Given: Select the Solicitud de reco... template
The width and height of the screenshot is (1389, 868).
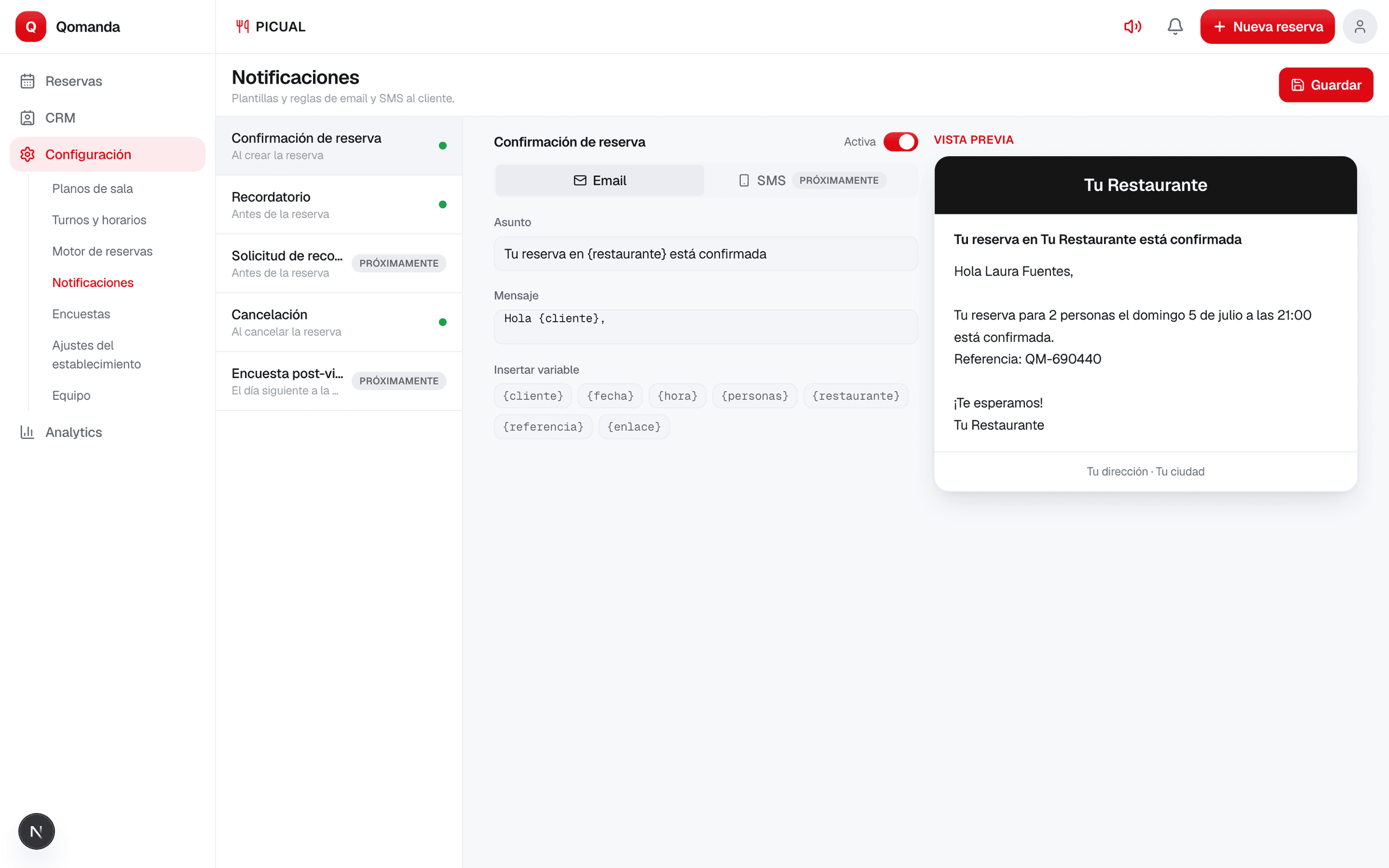Looking at the screenshot, I should (x=339, y=264).
